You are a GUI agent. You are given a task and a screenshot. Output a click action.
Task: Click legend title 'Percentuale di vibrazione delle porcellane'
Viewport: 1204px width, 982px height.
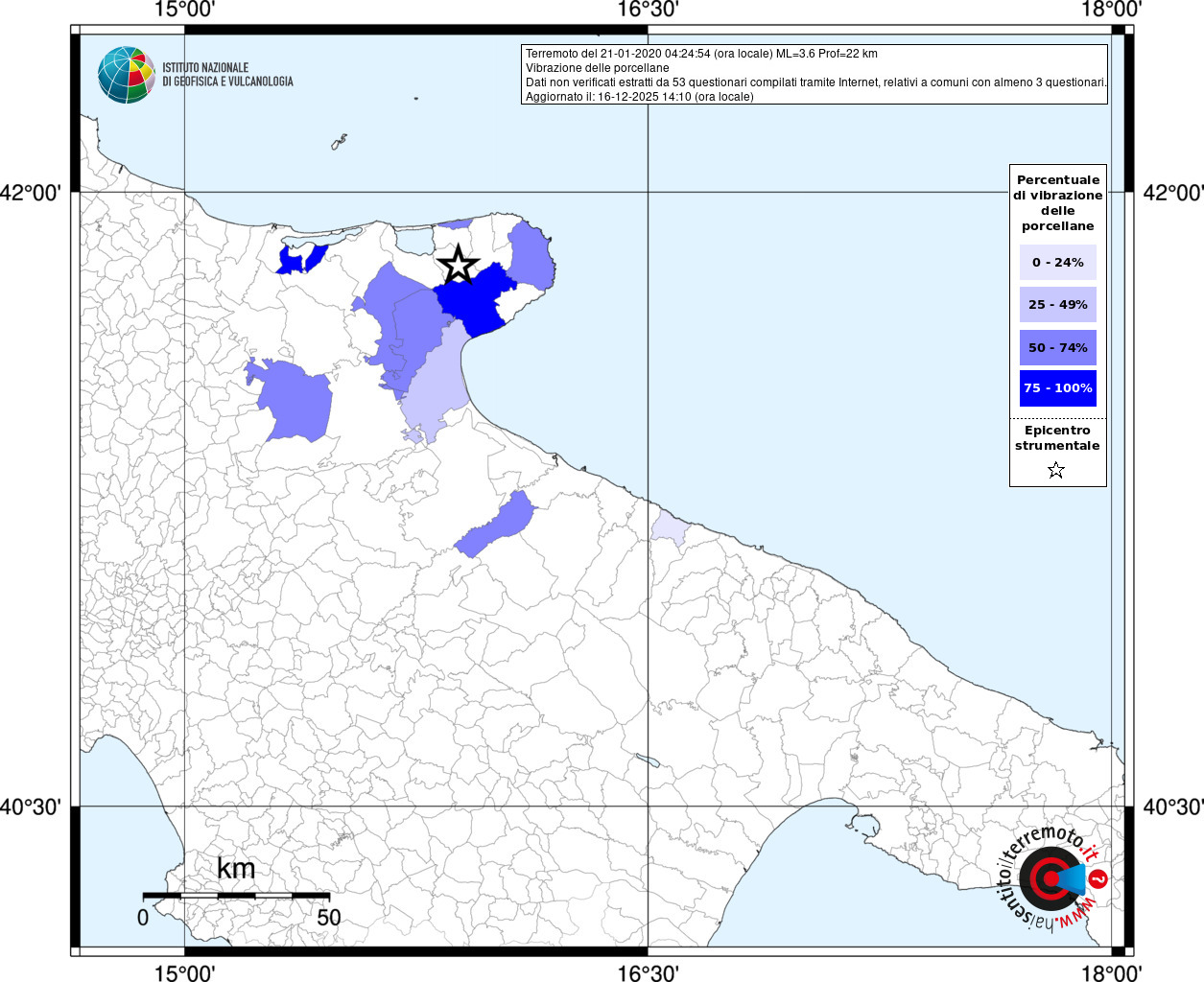[x=1058, y=203]
